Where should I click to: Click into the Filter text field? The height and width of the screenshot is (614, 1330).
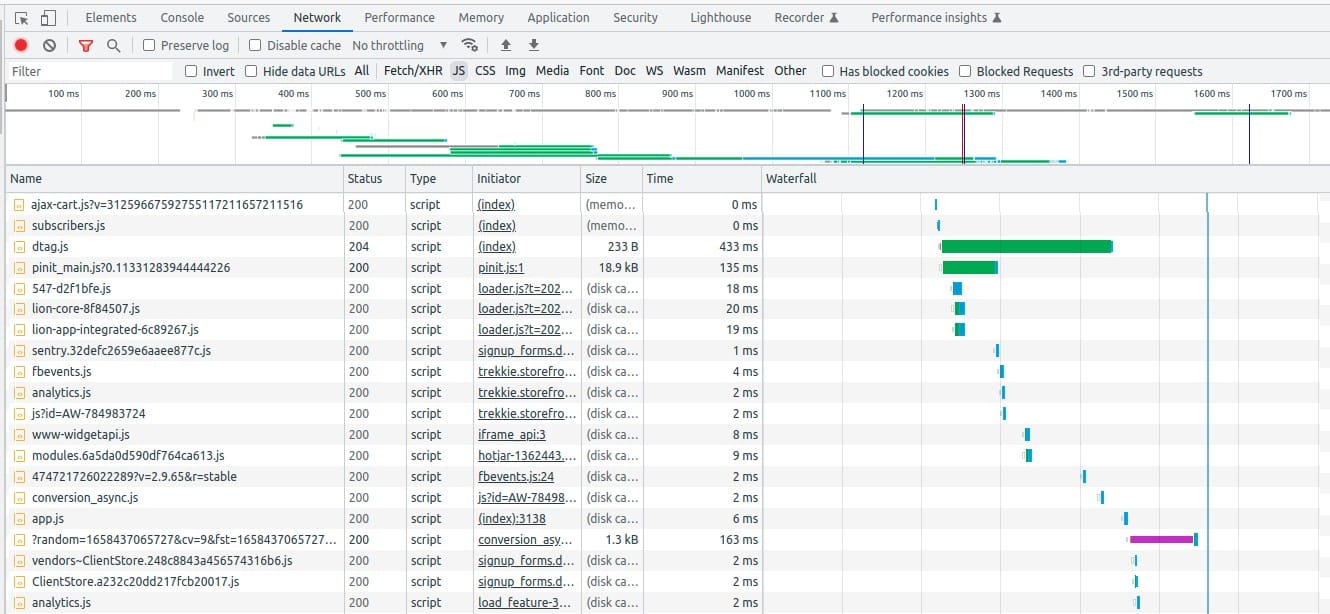tap(90, 71)
